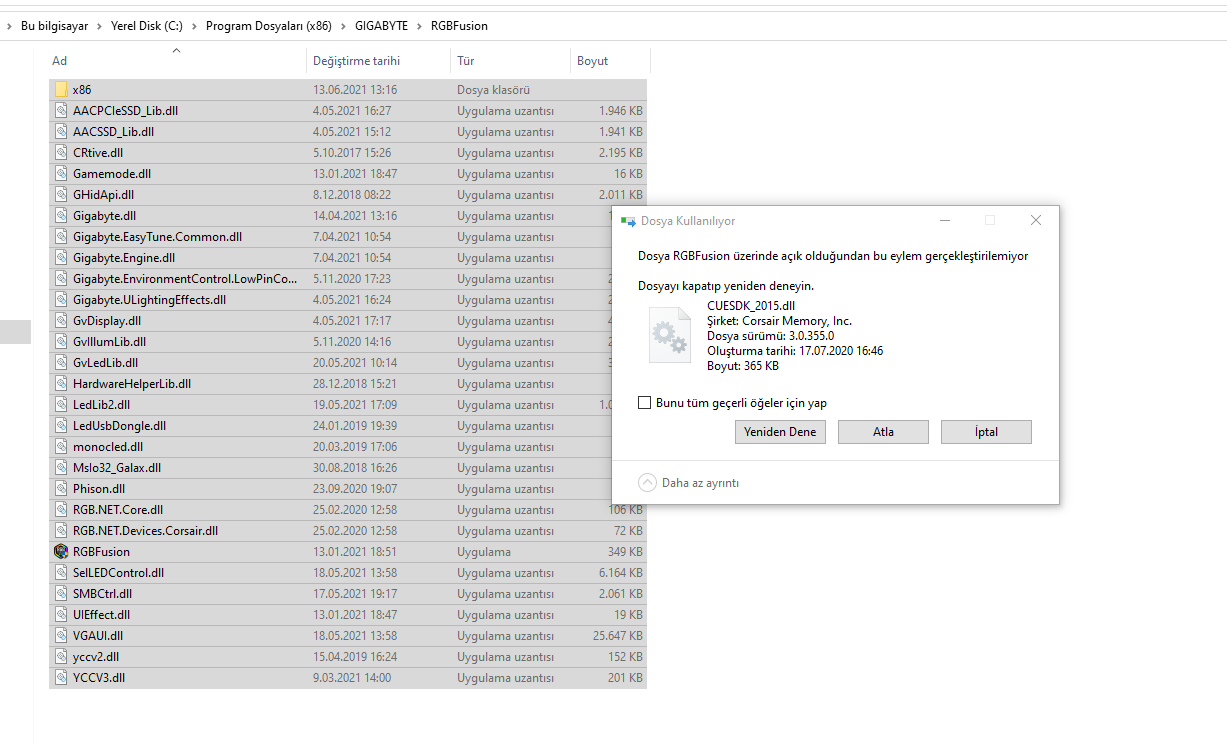Click the 'İptal' button
Image resolution: width=1227 pixels, height=744 pixels.
pos(986,432)
